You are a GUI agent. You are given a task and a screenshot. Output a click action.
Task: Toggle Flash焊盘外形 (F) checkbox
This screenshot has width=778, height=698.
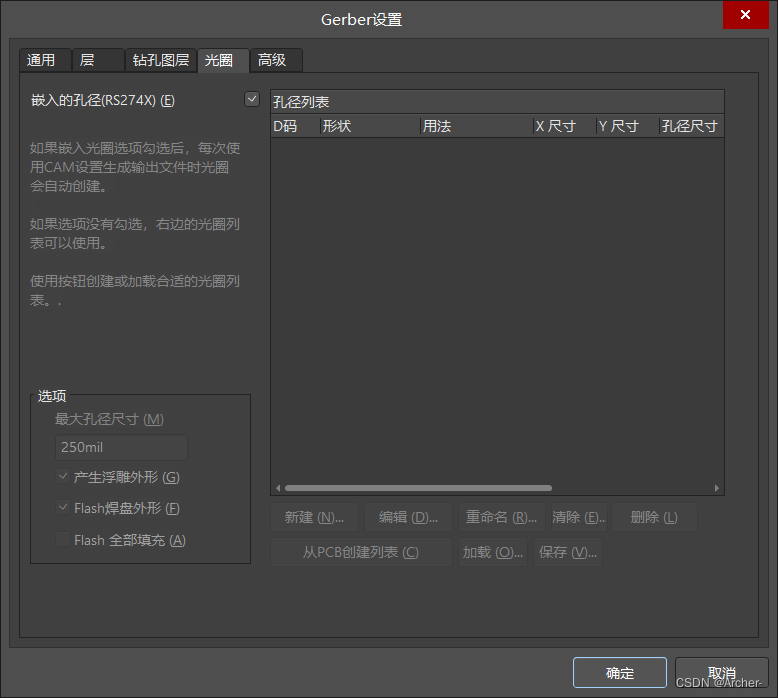click(63, 508)
